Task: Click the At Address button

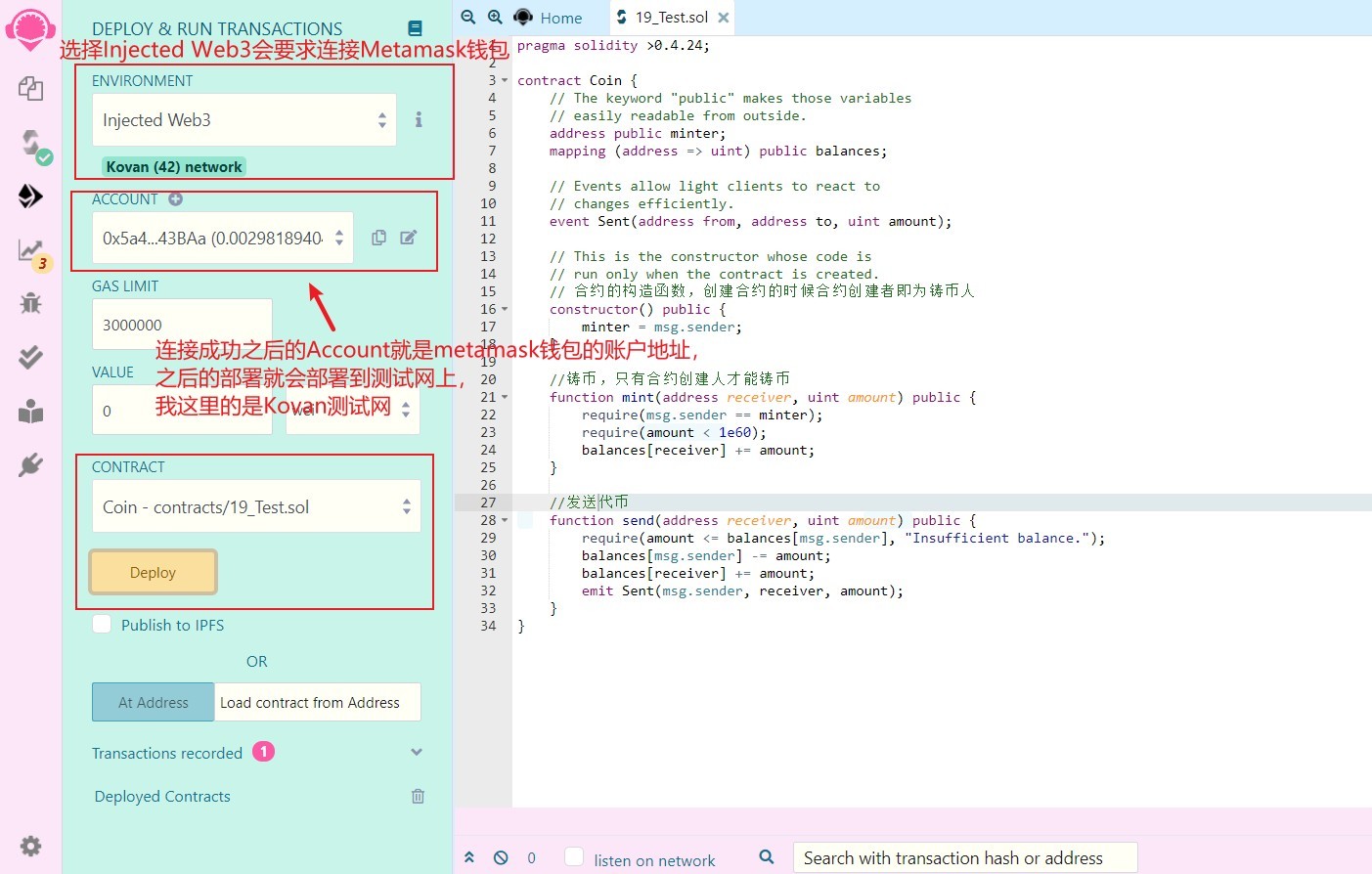Action: (154, 702)
